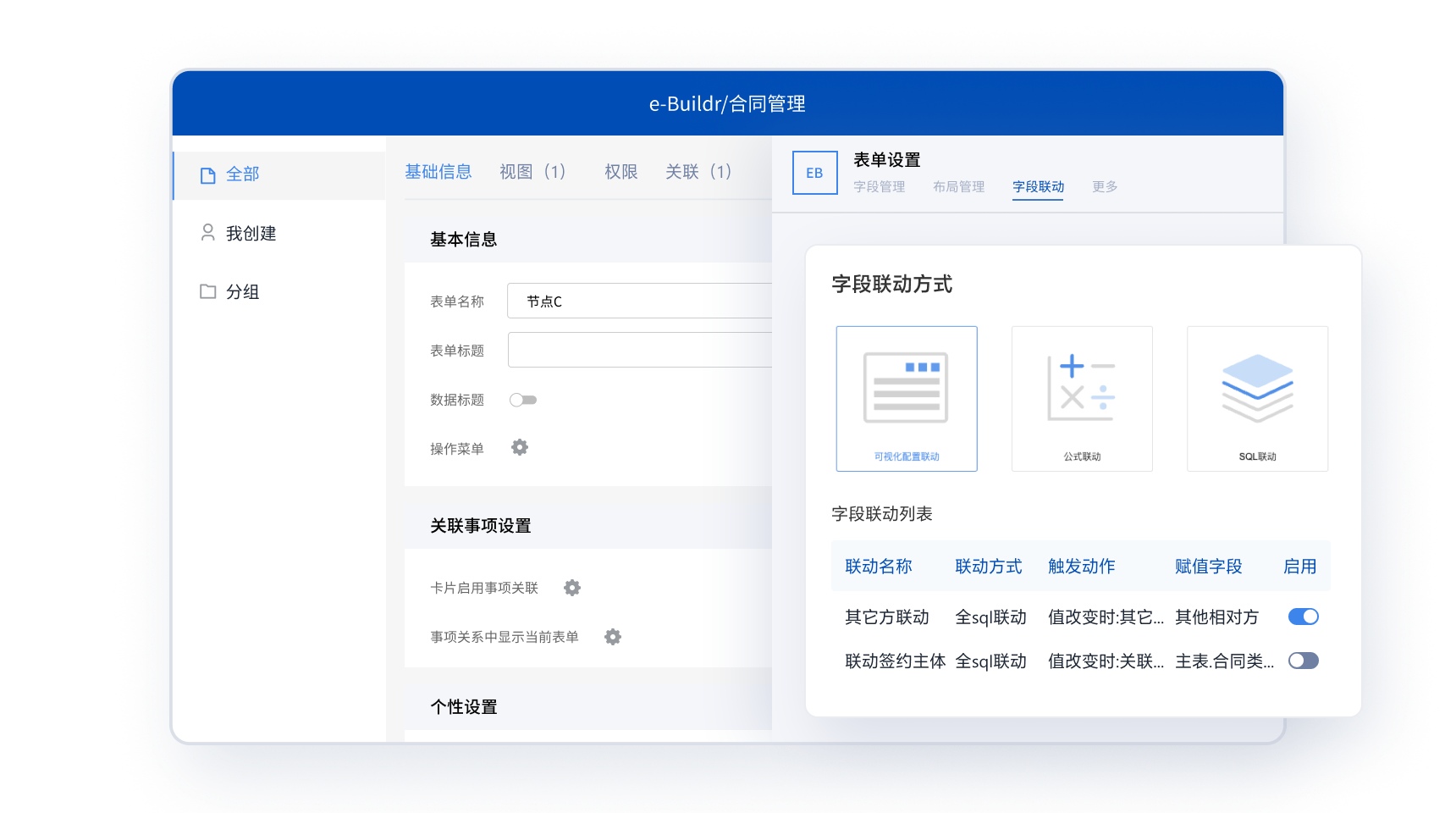Click the empty 表单标题 input field
Image resolution: width=1456 pixels, height=813 pixels.
tap(640, 350)
